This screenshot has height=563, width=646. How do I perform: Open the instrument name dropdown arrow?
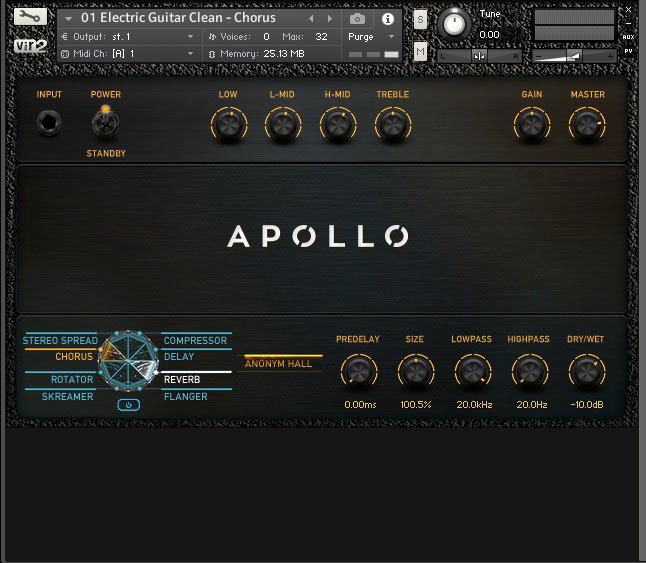[68, 19]
